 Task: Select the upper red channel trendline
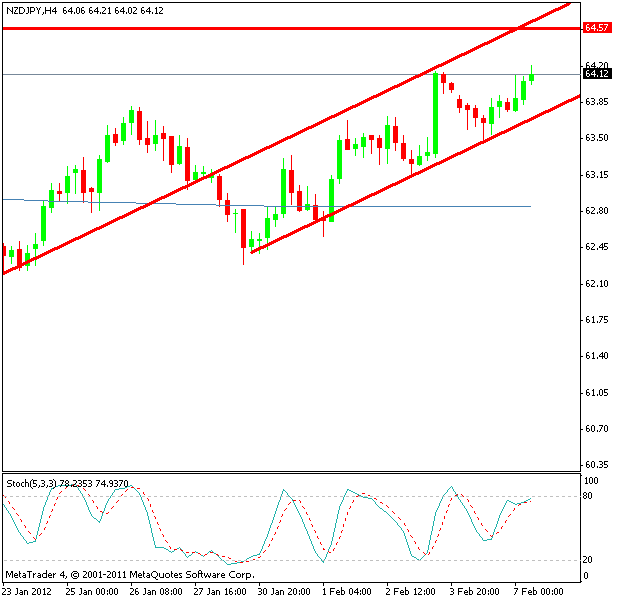pos(287,138)
